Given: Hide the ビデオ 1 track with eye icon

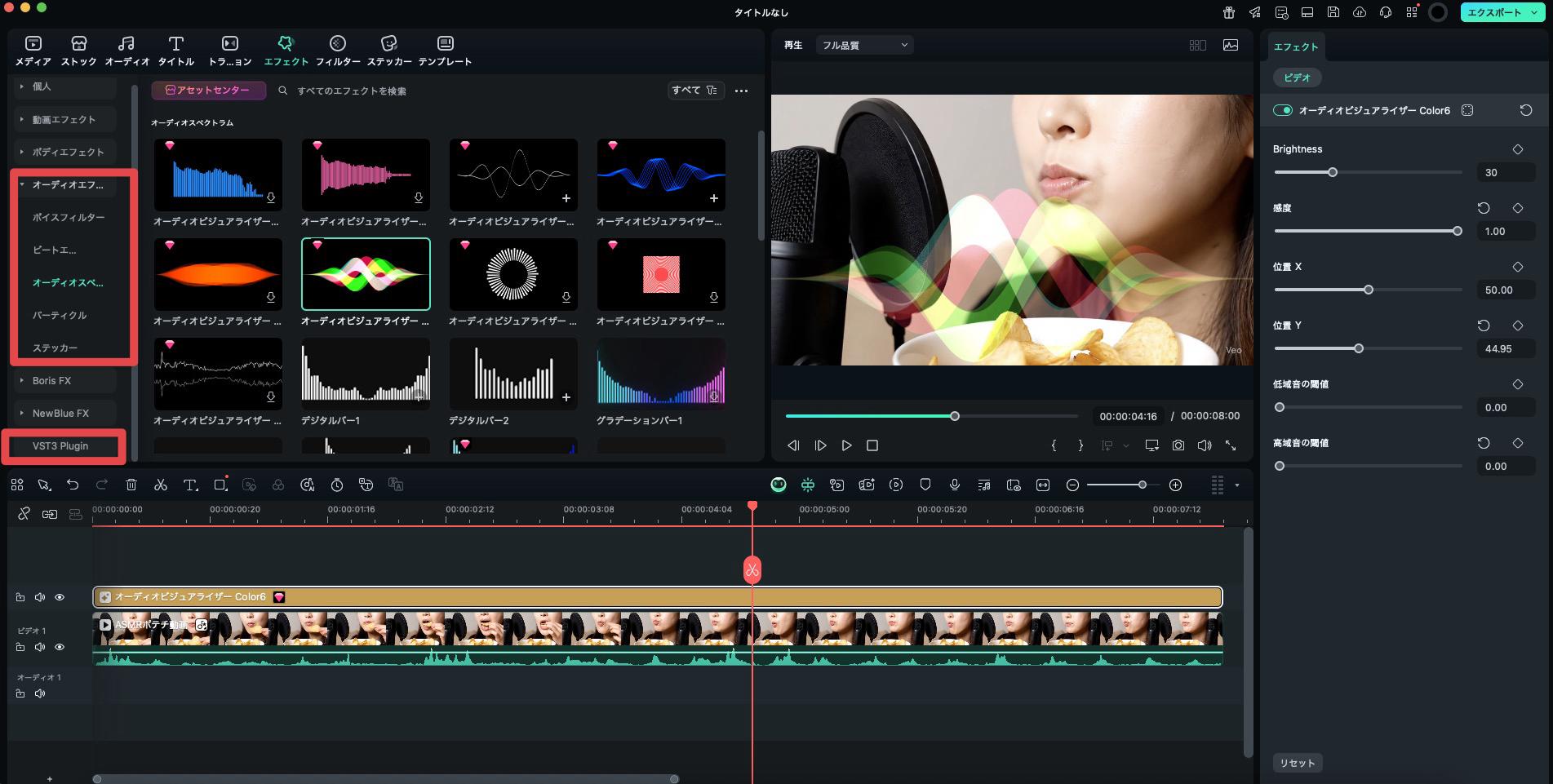Looking at the screenshot, I should (x=60, y=647).
